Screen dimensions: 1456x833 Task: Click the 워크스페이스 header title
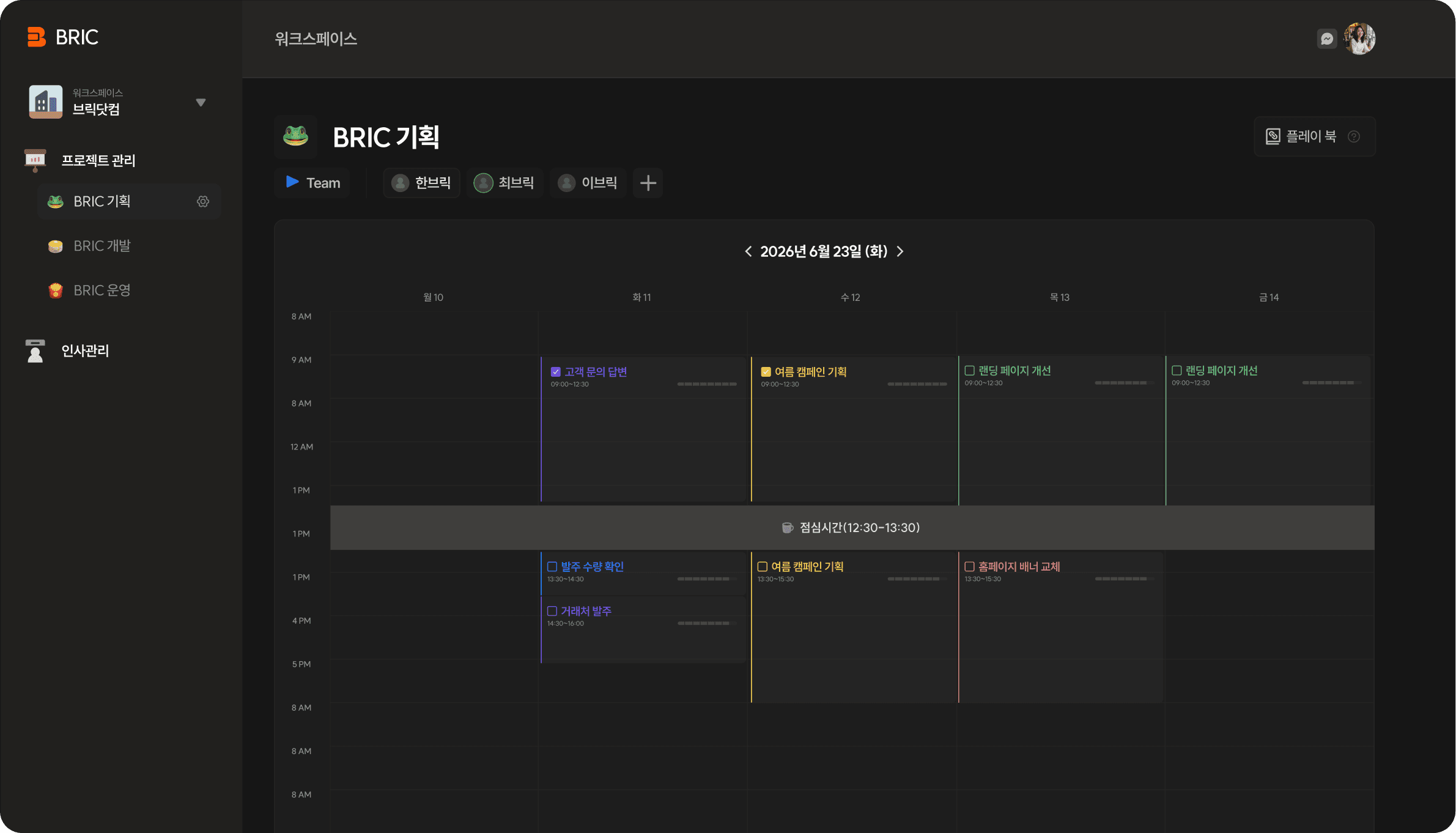(x=316, y=39)
